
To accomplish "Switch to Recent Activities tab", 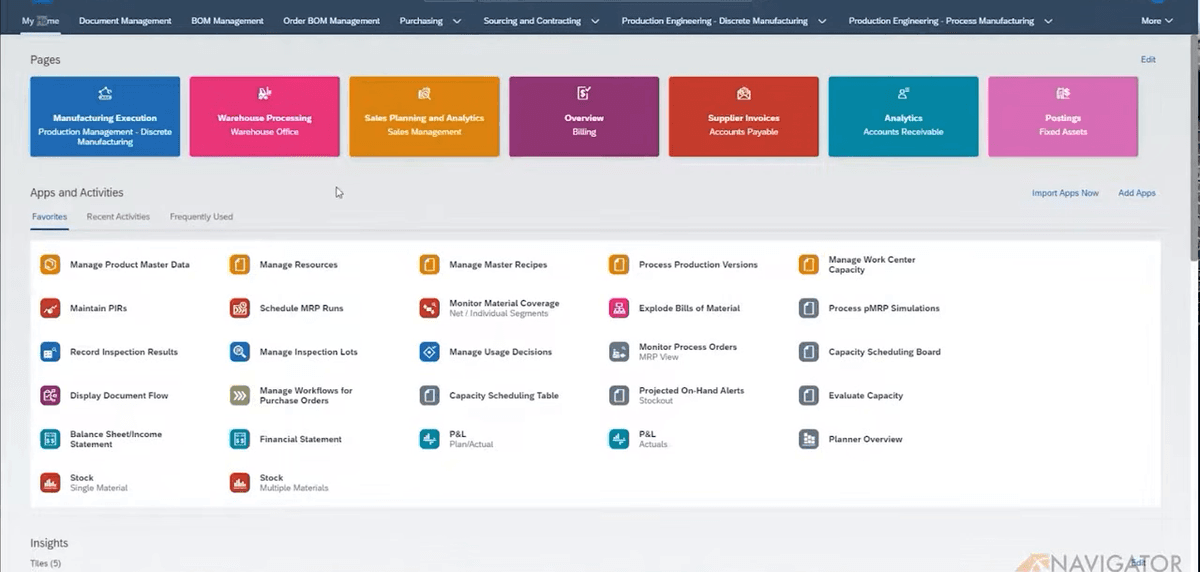I will [x=118, y=216].
